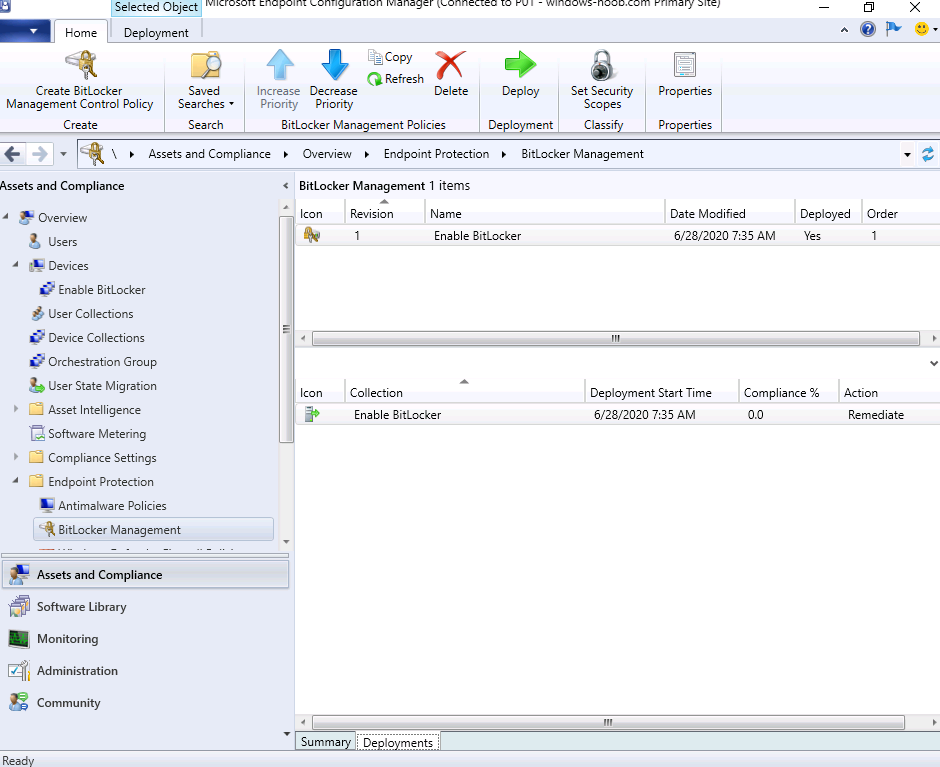Click the smiley feedback icon
Image resolution: width=940 pixels, height=767 pixels.
(921, 29)
